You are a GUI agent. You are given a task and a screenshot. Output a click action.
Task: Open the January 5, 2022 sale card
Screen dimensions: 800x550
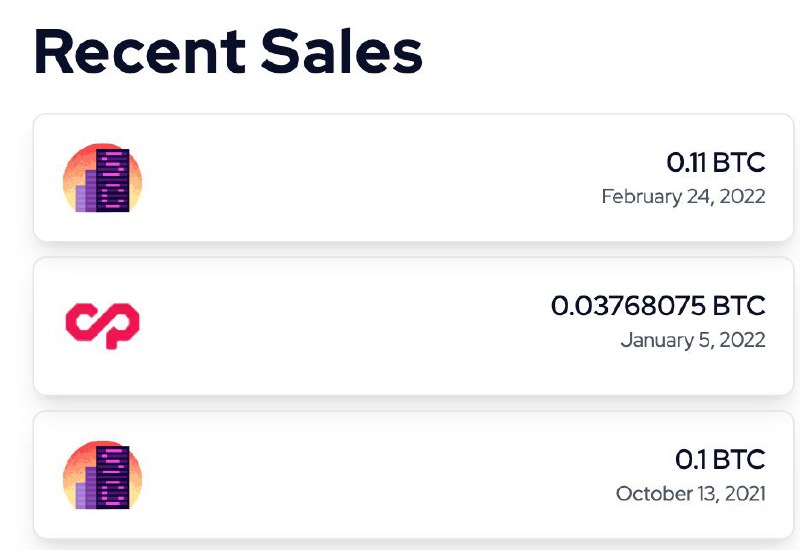pyautogui.click(x=414, y=326)
